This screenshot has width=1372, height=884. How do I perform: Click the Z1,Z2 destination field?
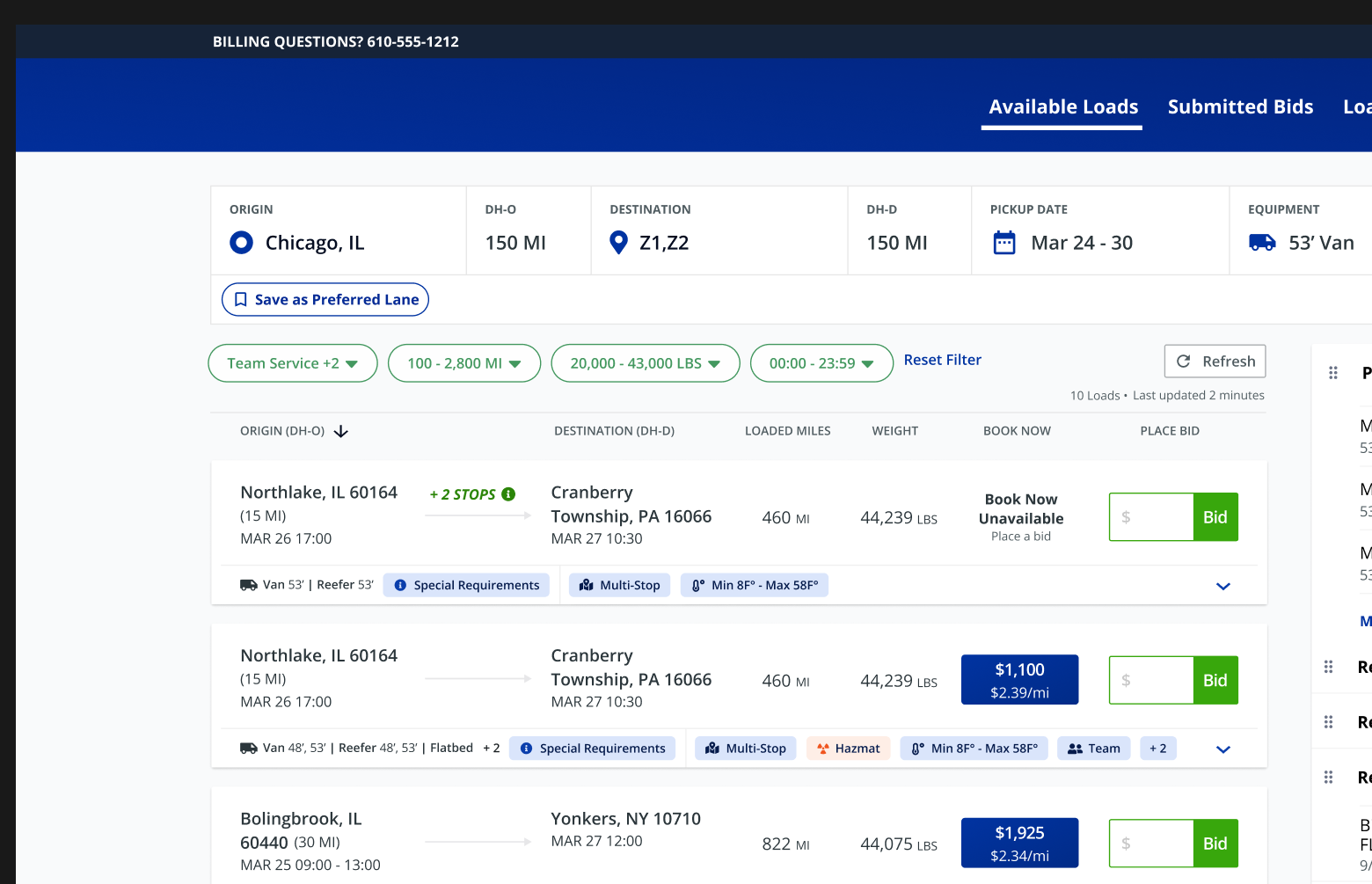pyautogui.click(x=719, y=230)
